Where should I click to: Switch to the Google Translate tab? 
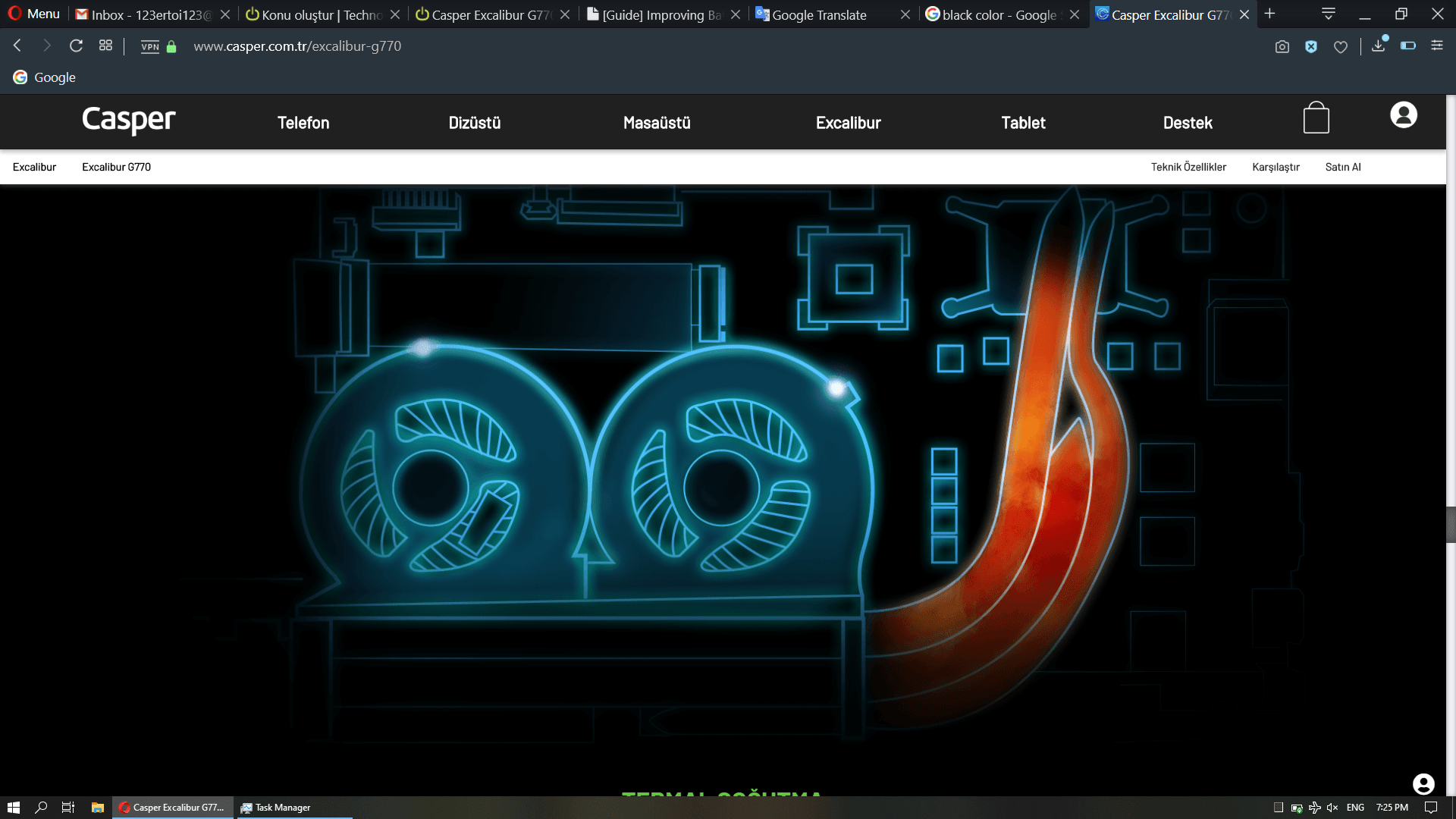click(819, 14)
